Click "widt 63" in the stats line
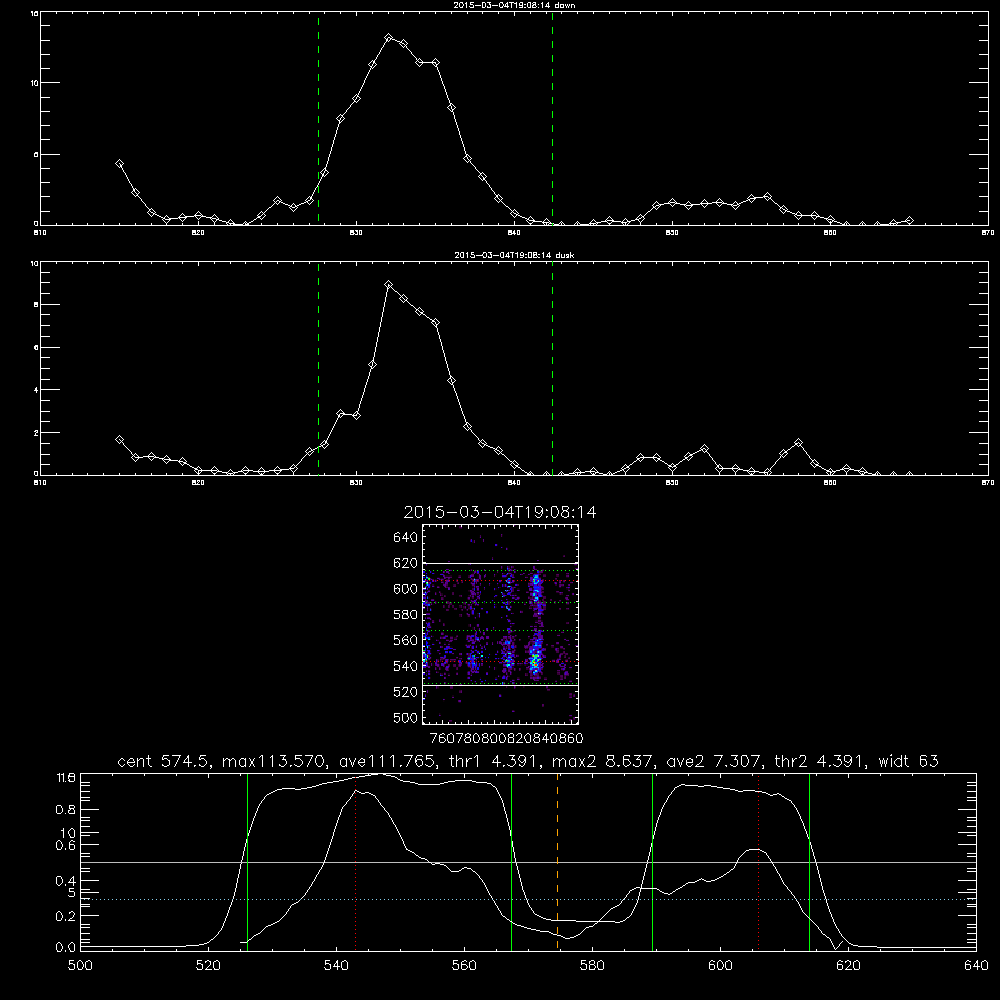This screenshot has width=1000, height=1000. coord(908,761)
